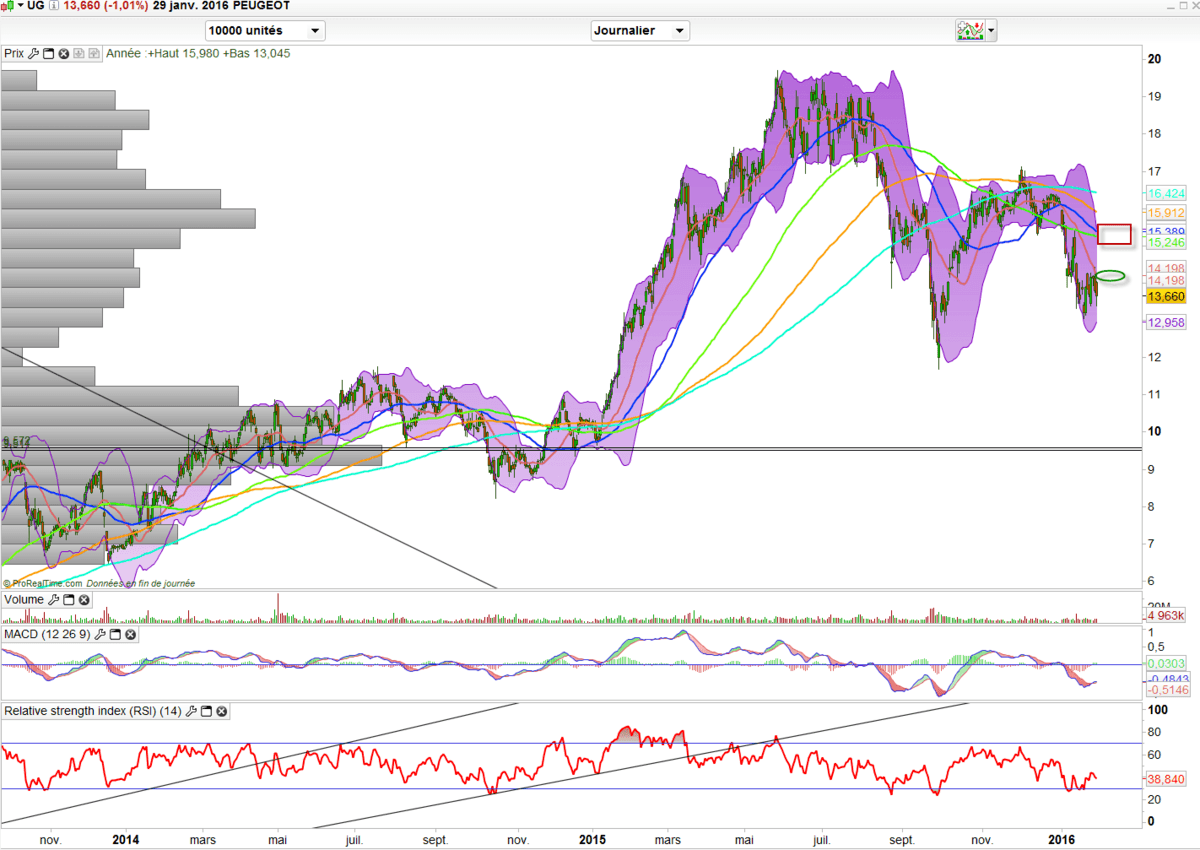Select the Relative strength index panel label
Screen dimensions: 1200x850
tap(92, 712)
